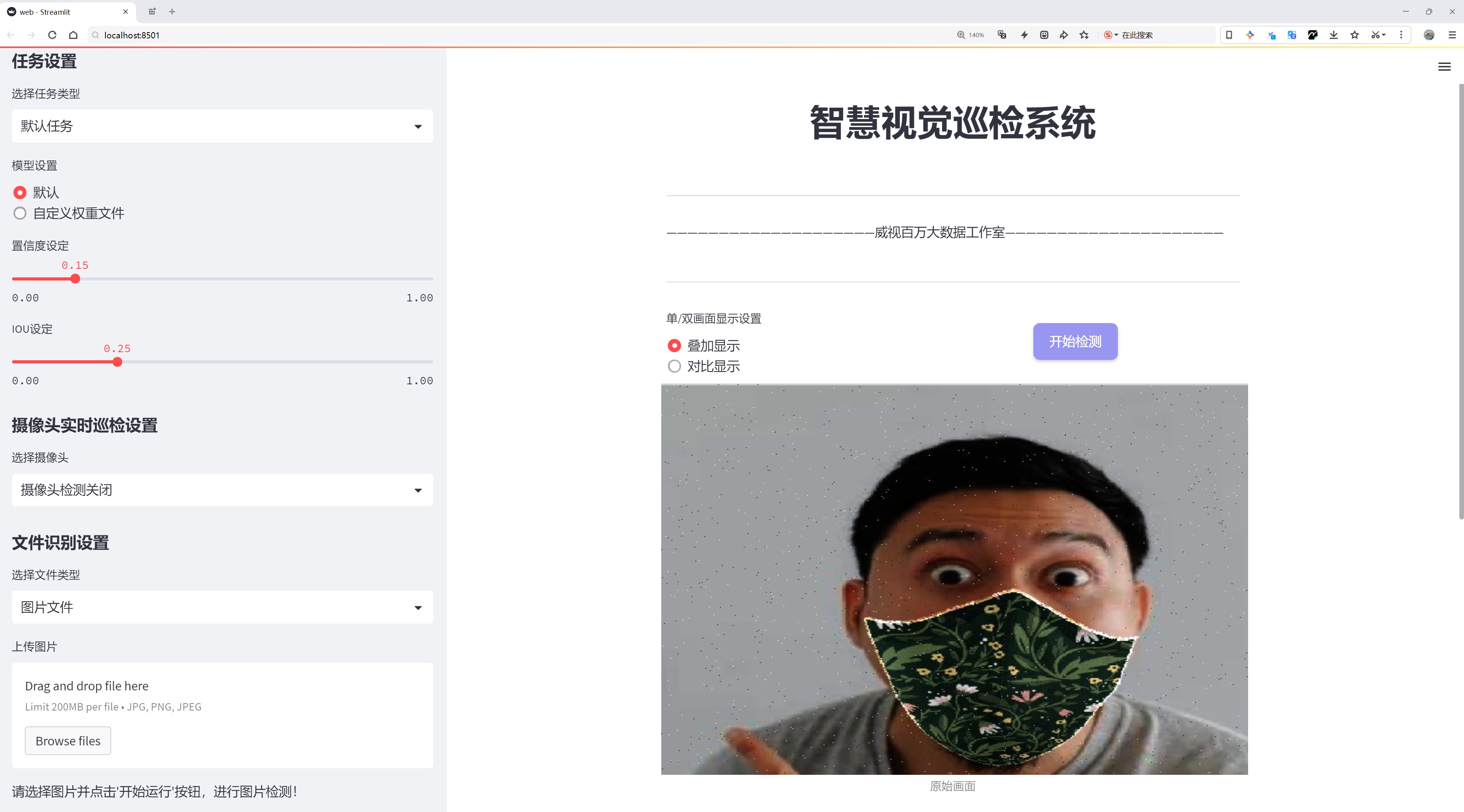Click the 威视百万大数据工作室 text

pyautogui.click(x=940, y=232)
